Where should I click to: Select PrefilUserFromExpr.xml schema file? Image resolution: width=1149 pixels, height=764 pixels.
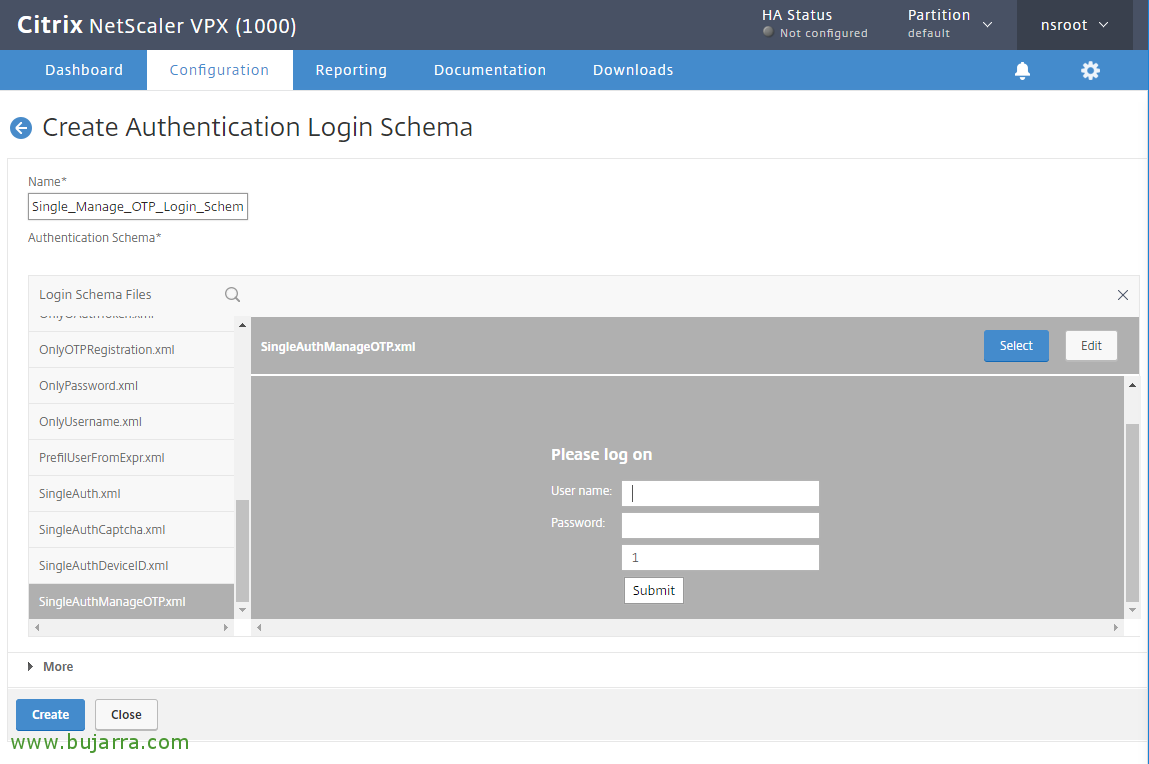pos(132,457)
